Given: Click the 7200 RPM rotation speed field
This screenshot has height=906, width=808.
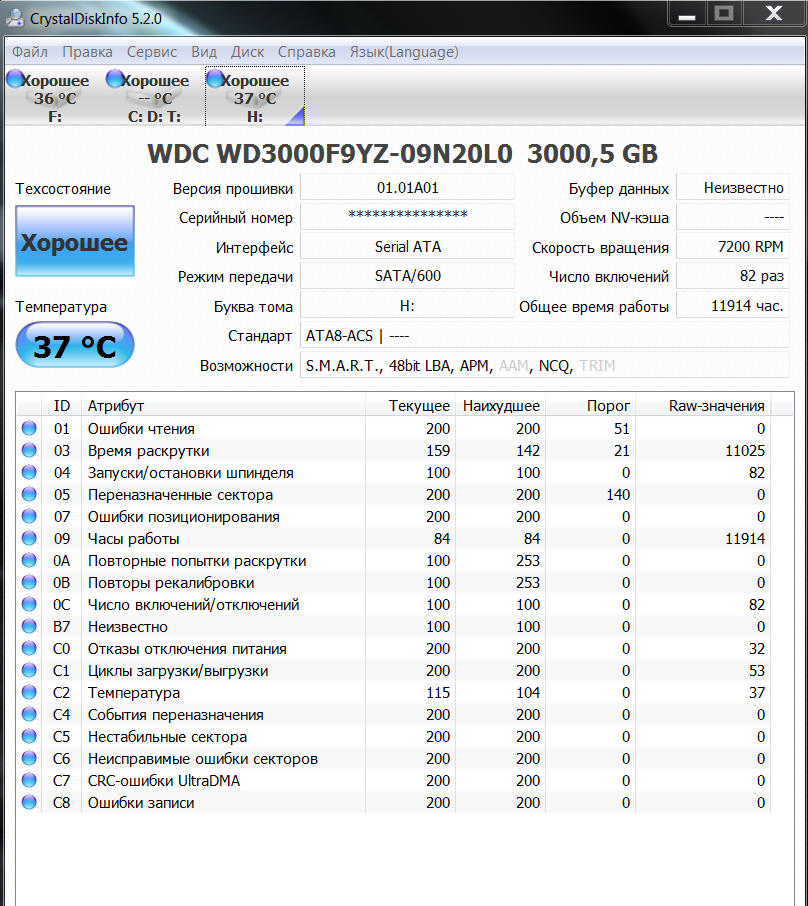Looking at the screenshot, I should pos(733,247).
